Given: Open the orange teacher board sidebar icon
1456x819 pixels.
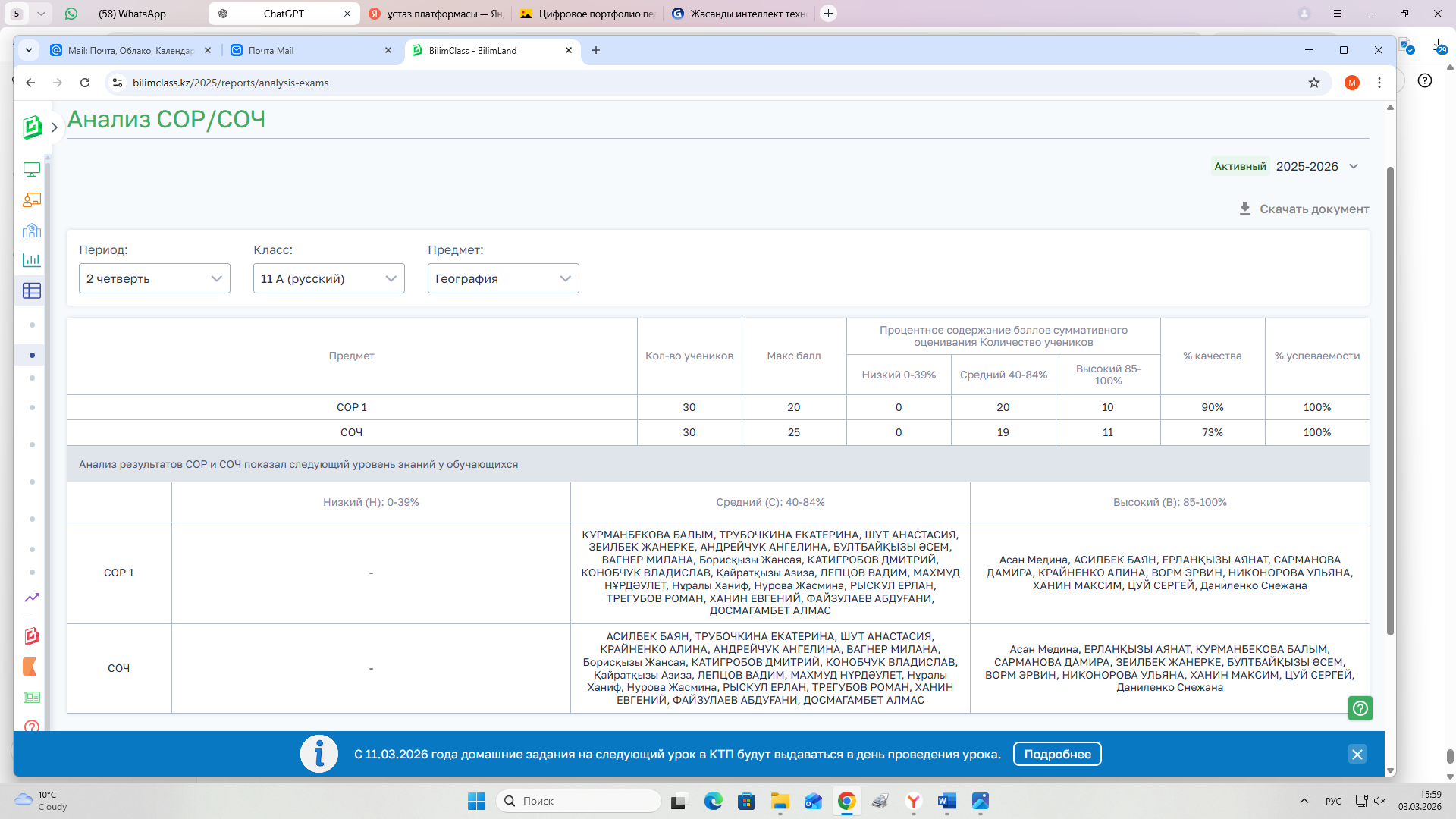Looking at the screenshot, I should tap(31, 200).
